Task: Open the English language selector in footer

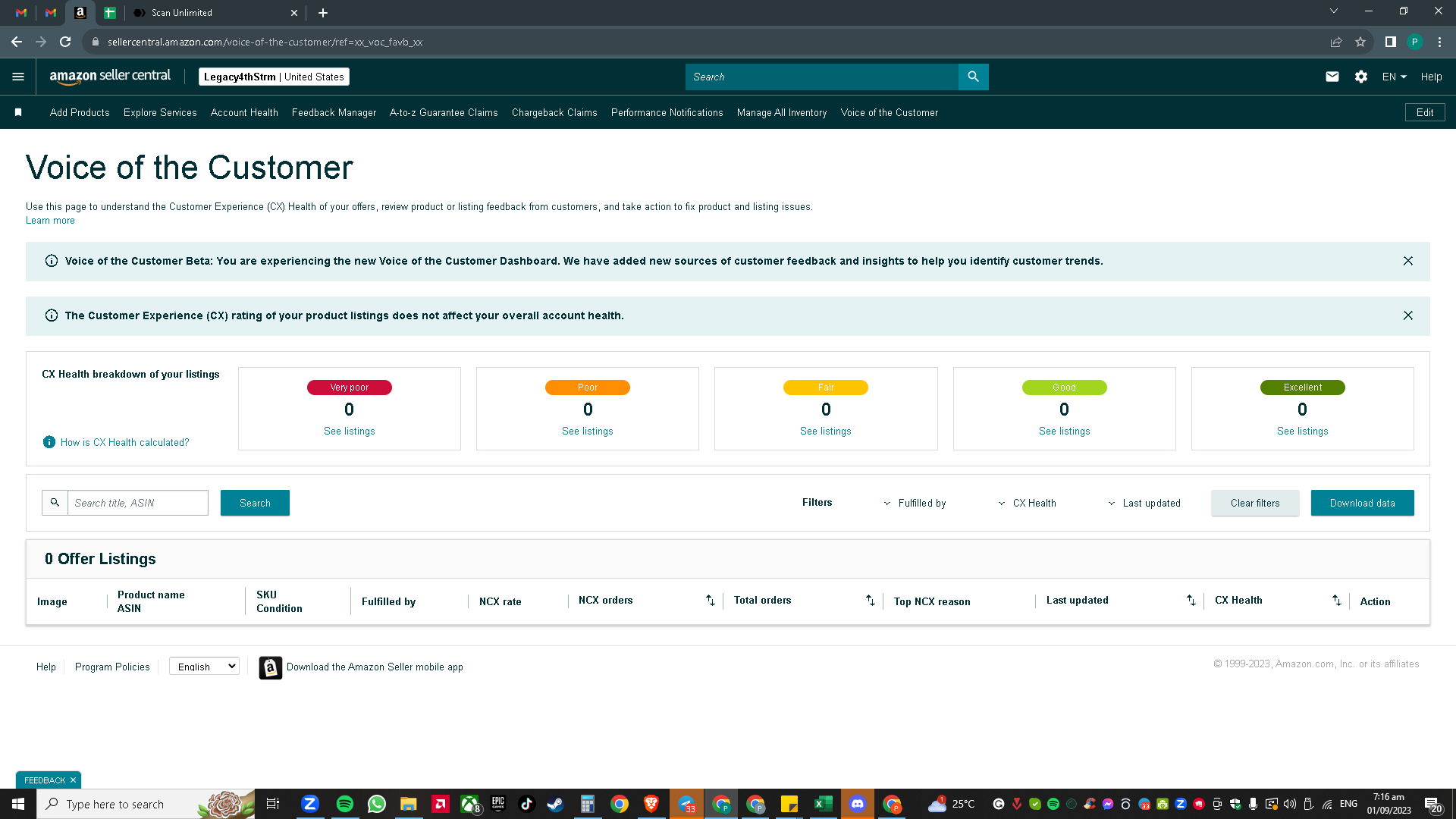Action: (204, 667)
